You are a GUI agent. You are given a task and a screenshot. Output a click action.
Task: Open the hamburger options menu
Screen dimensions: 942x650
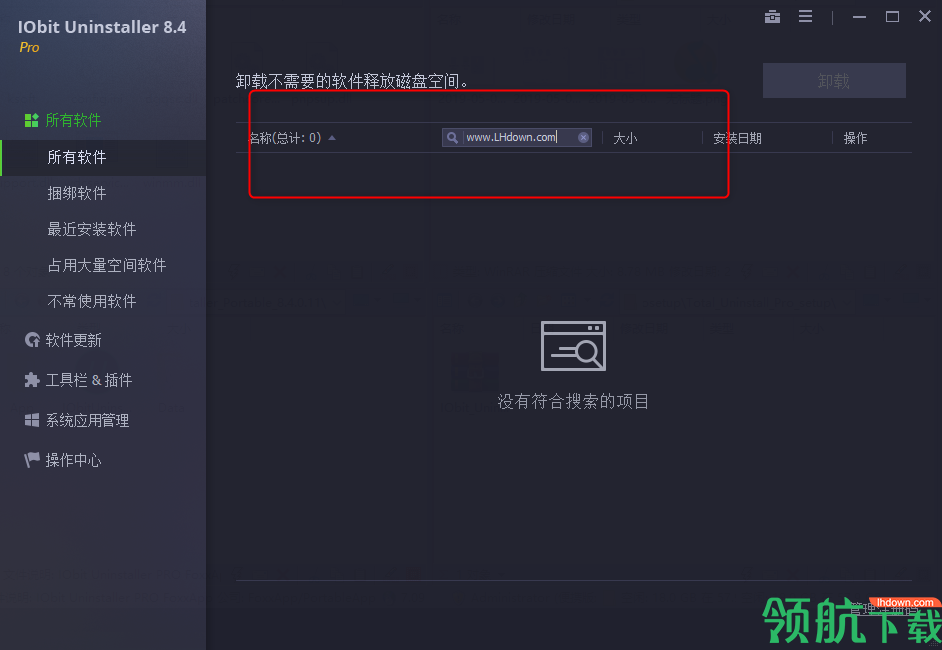point(805,17)
